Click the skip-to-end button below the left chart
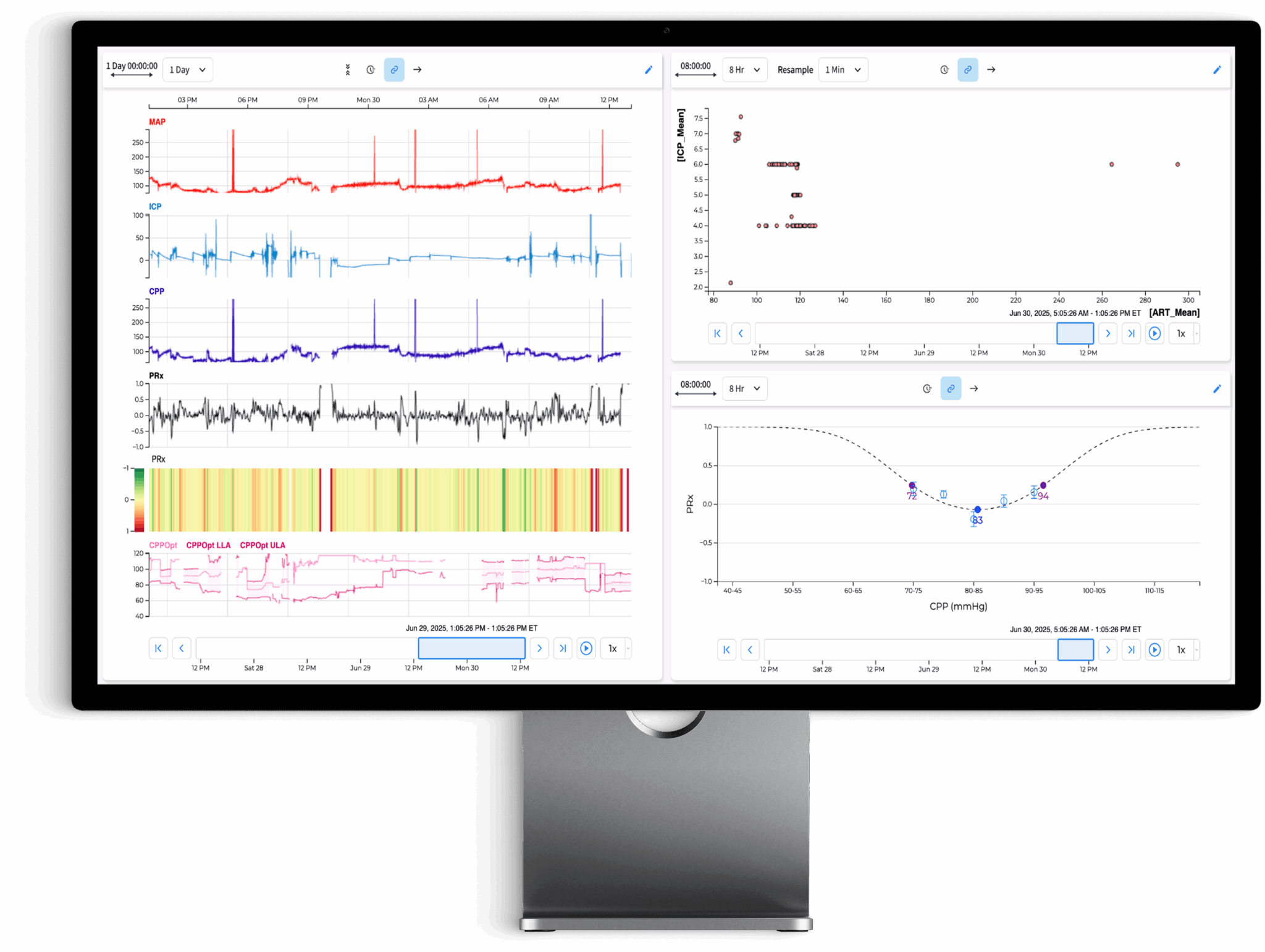This screenshot has width=1265, height=952. click(563, 648)
